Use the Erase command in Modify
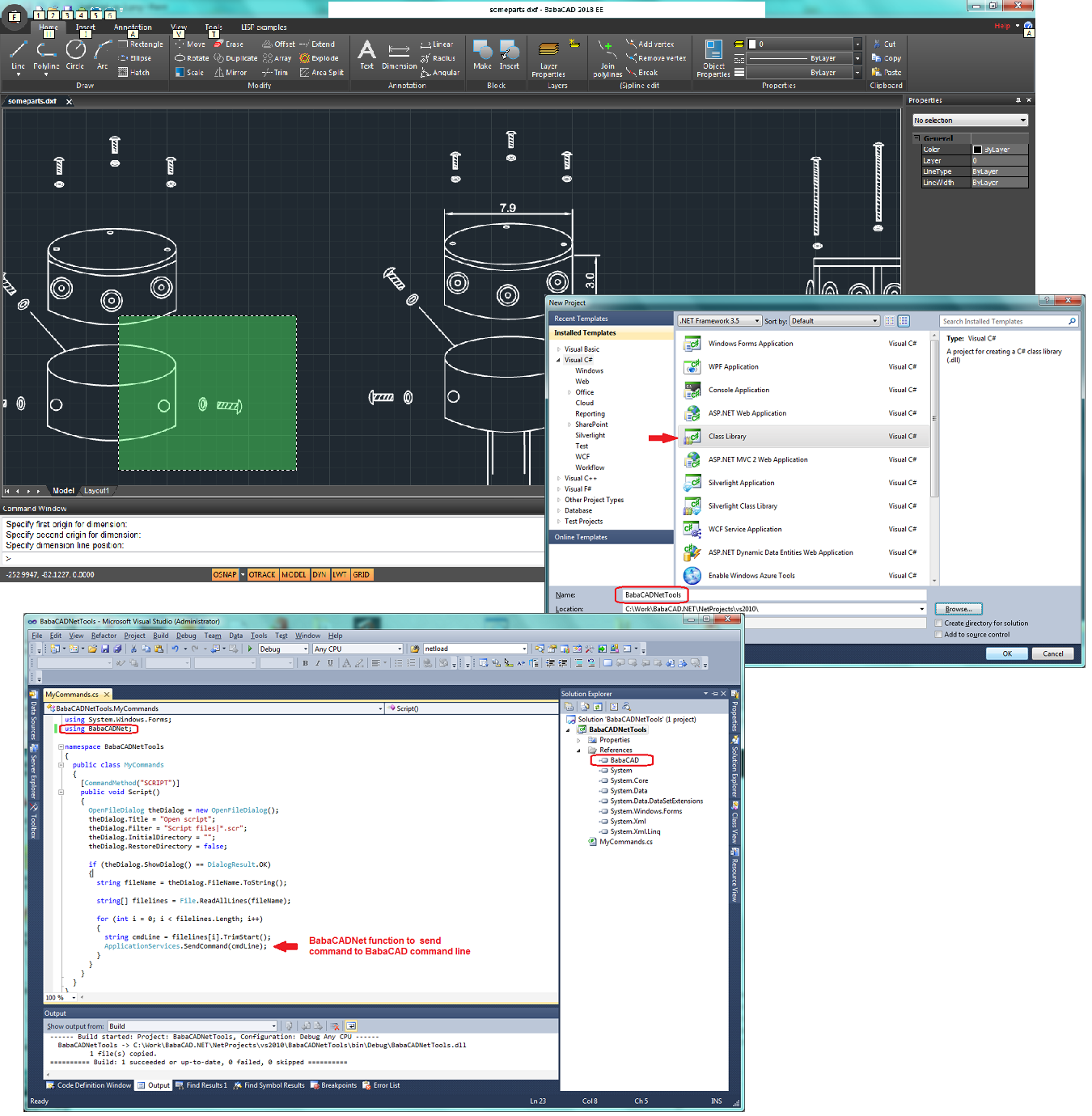Viewport: 1092px width, 1116px height. (x=229, y=44)
